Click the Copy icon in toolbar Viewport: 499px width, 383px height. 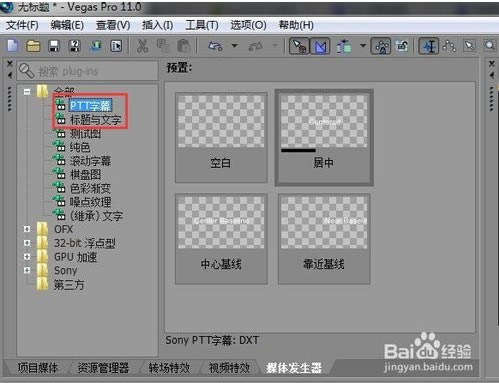point(163,46)
